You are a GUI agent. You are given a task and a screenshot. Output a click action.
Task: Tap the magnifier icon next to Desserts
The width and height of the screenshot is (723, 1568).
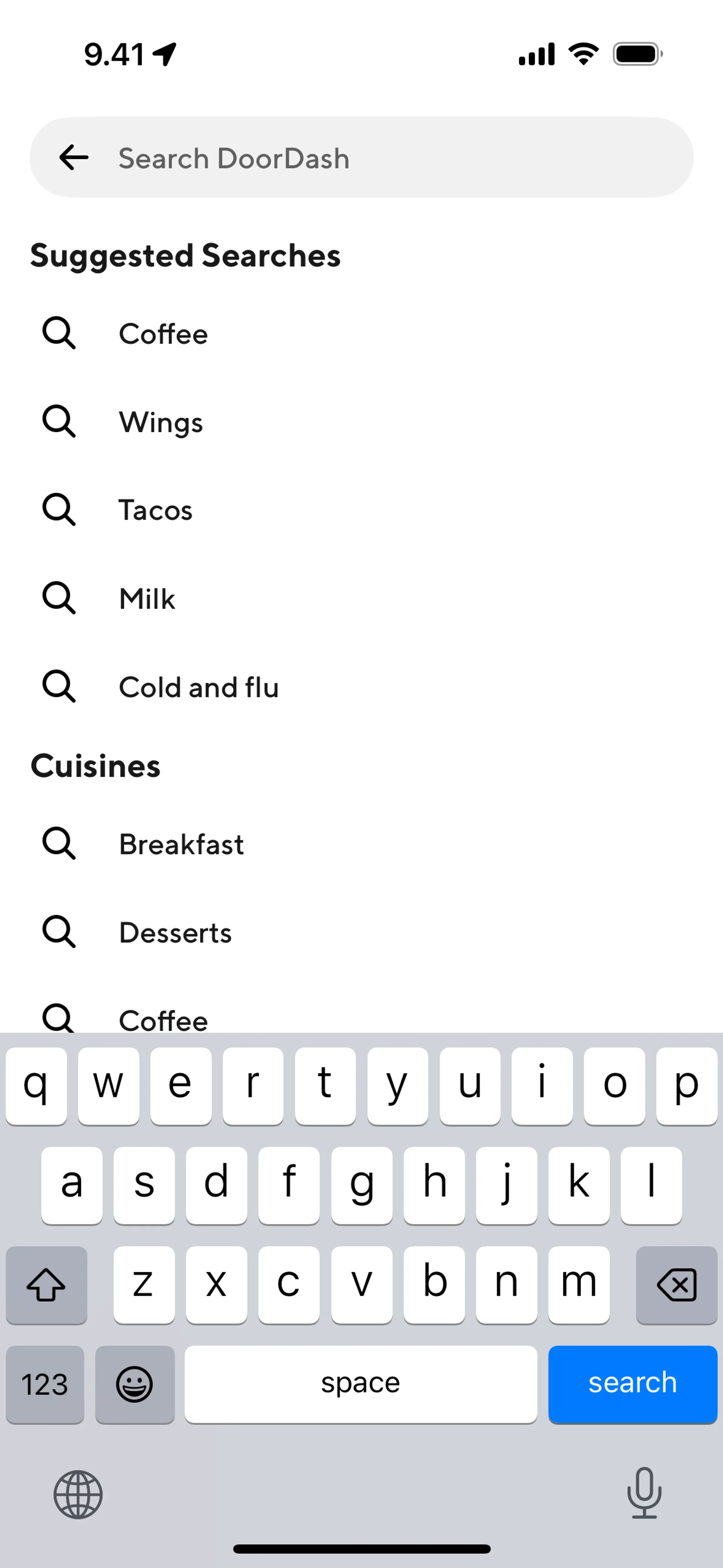click(x=59, y=932)
